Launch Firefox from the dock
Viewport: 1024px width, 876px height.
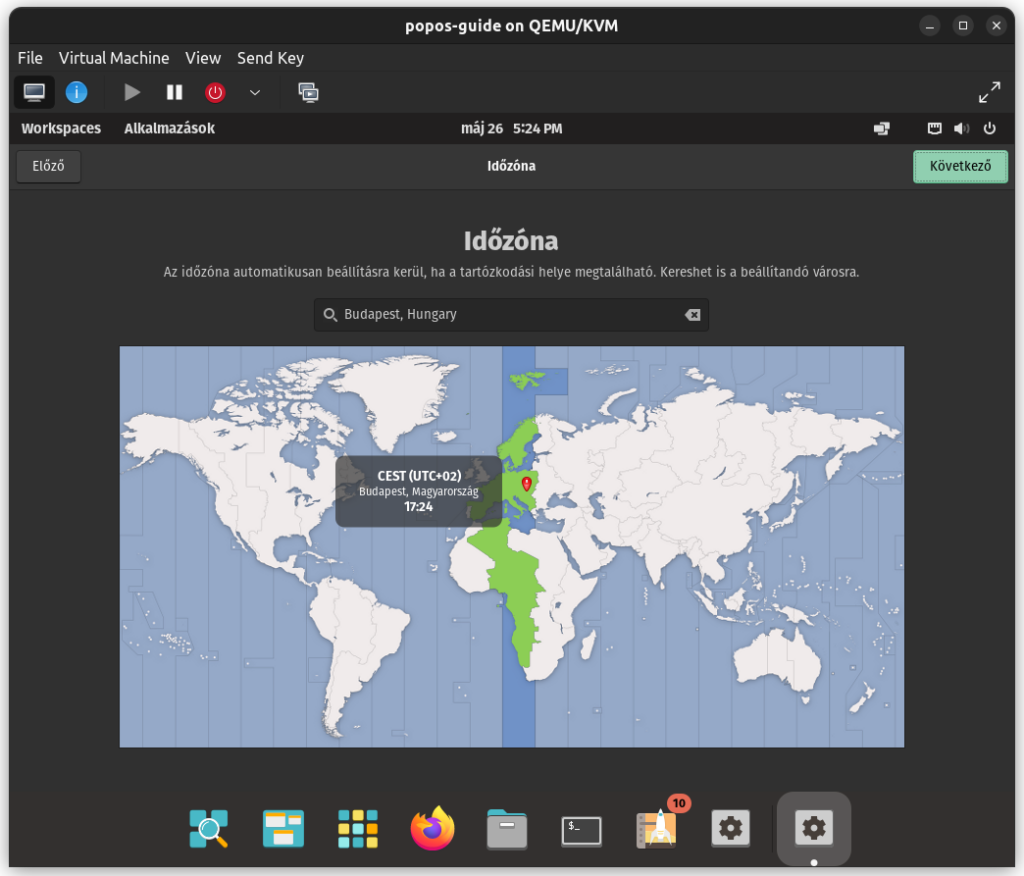[x=432, y=828]
